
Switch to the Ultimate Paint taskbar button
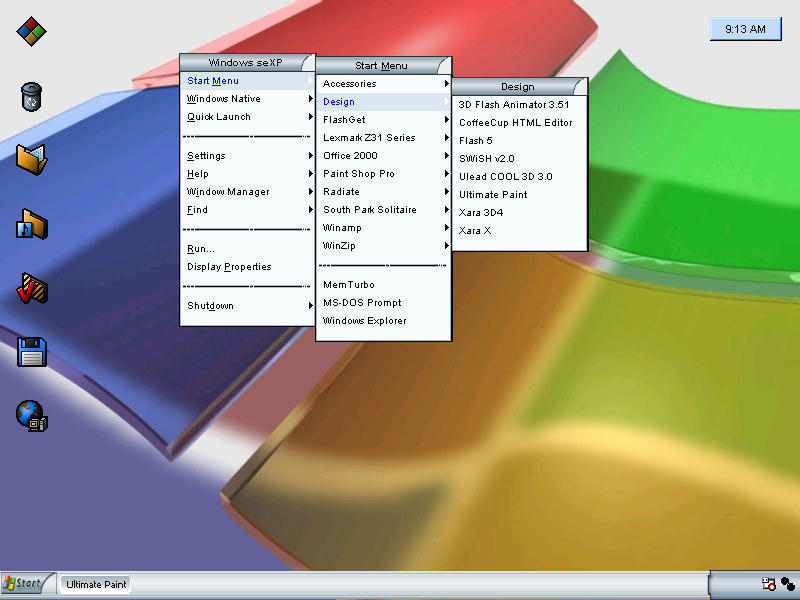[96, 584]
